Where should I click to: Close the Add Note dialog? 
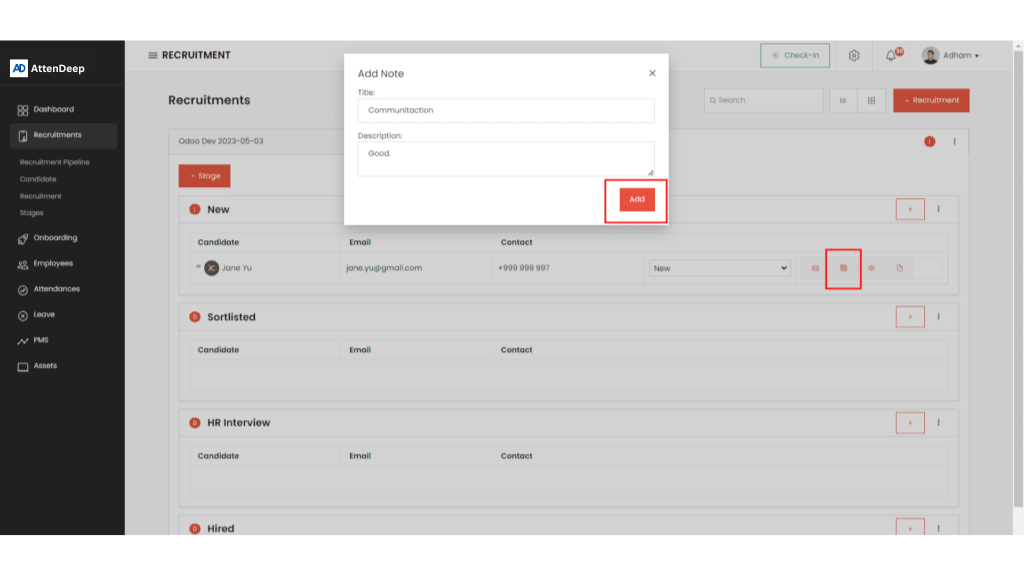point(652,73)
